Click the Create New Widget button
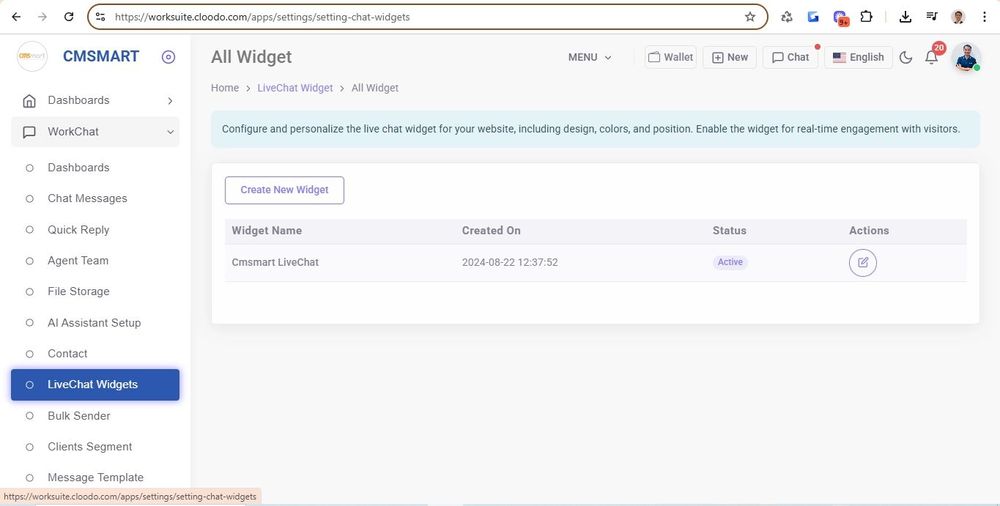The height and width of the screenshot is (506, 1000). 284,190
